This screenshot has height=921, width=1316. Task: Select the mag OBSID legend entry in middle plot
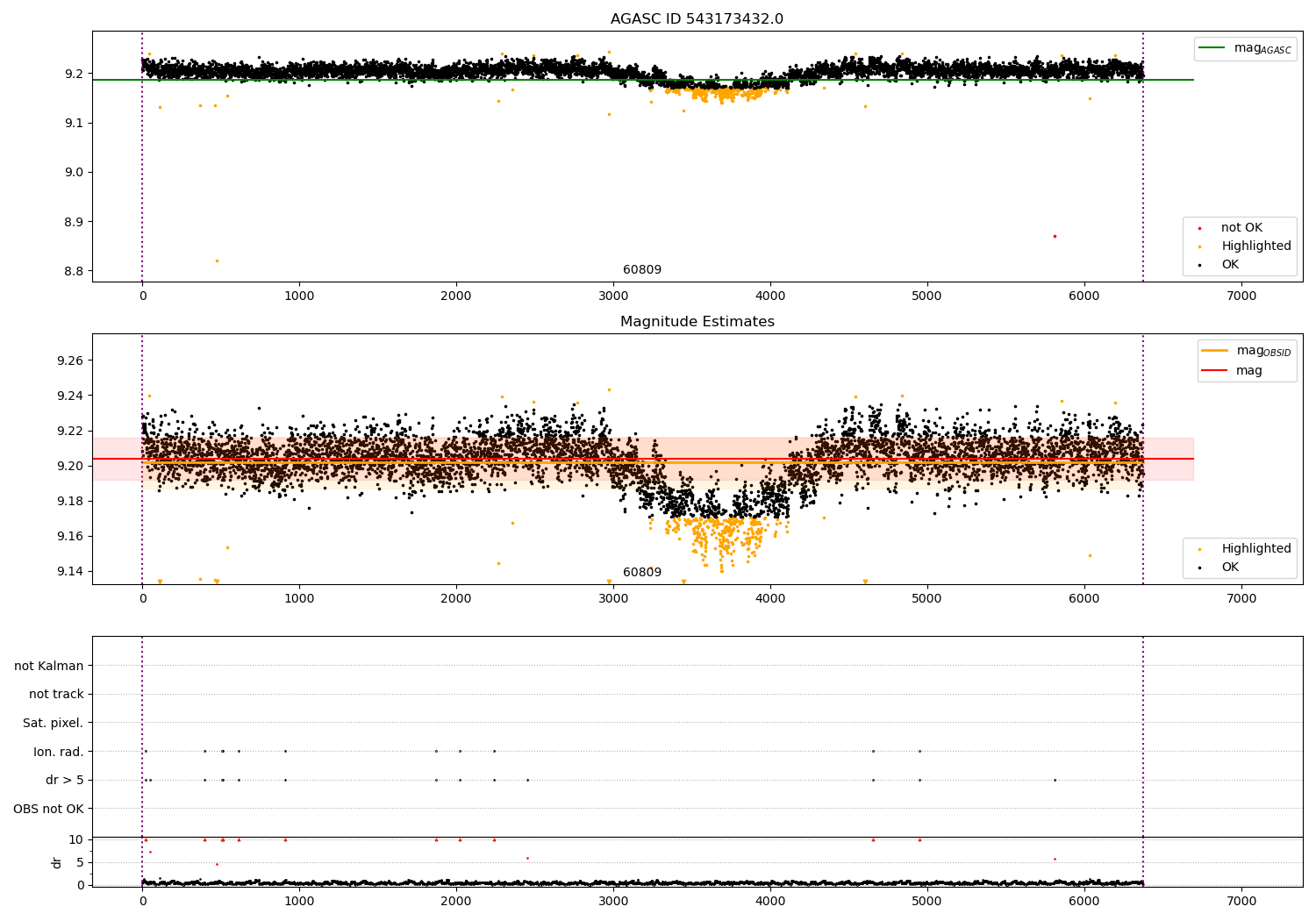coord(1246,351)
